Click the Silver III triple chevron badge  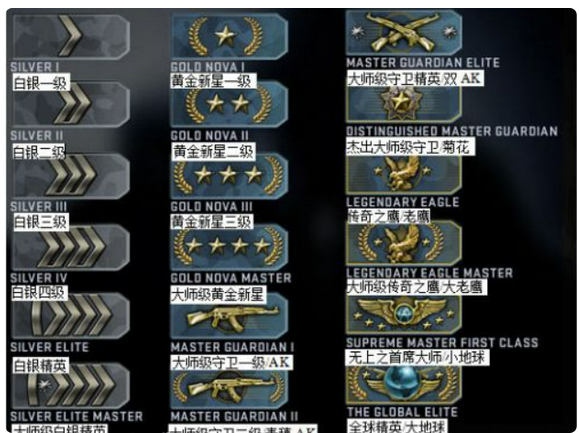tap(71, 176)
